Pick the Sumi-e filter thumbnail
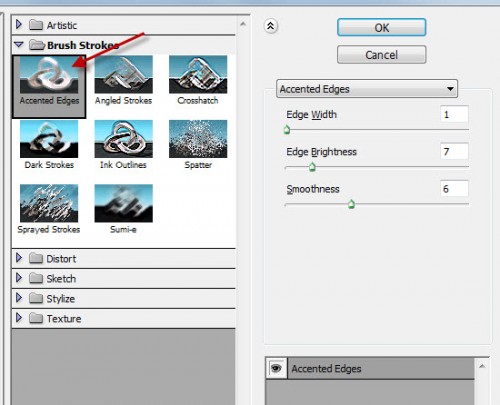The image size is (500, 405). click(x=124, y=203)
